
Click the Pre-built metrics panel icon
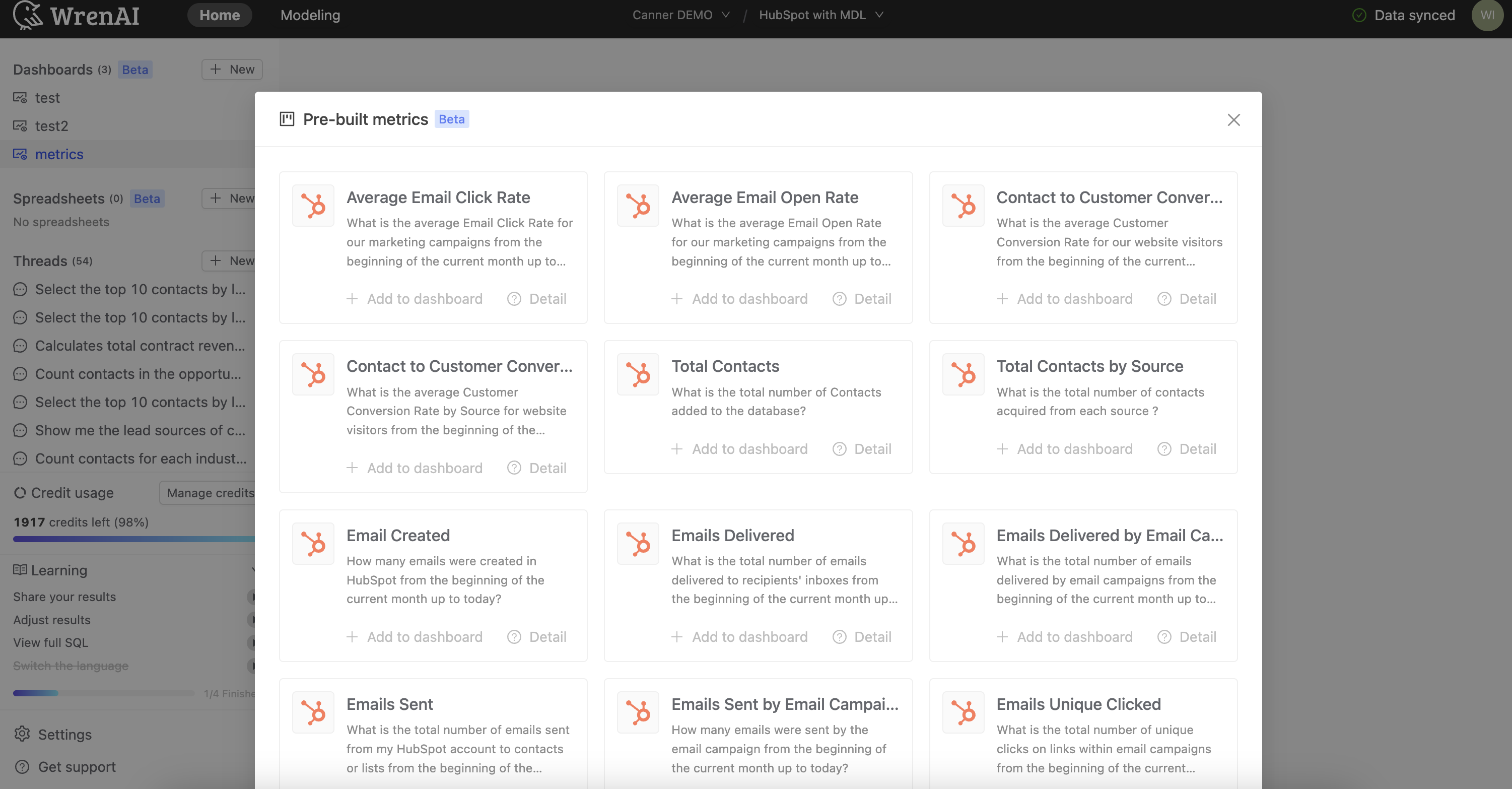287,119
